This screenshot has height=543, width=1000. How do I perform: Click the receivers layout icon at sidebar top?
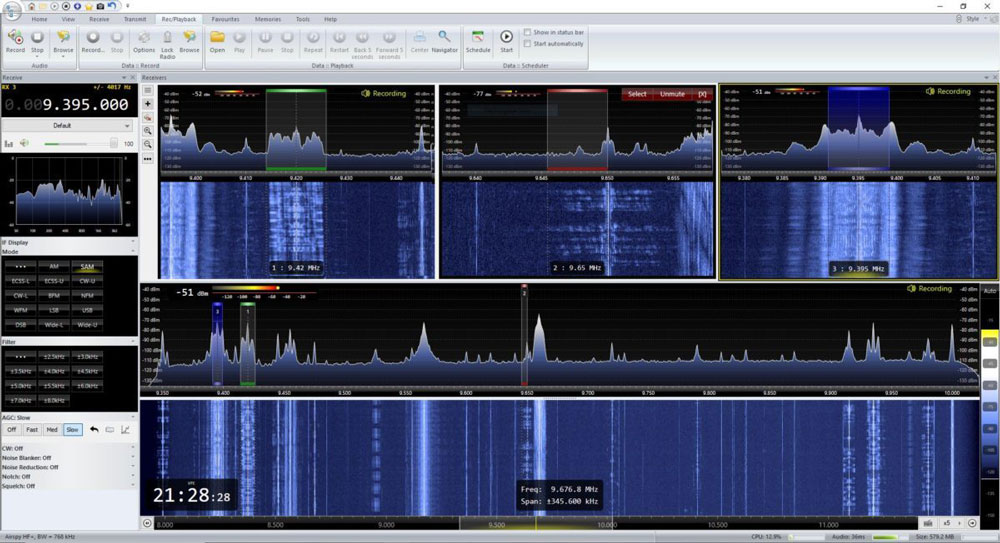147,90
